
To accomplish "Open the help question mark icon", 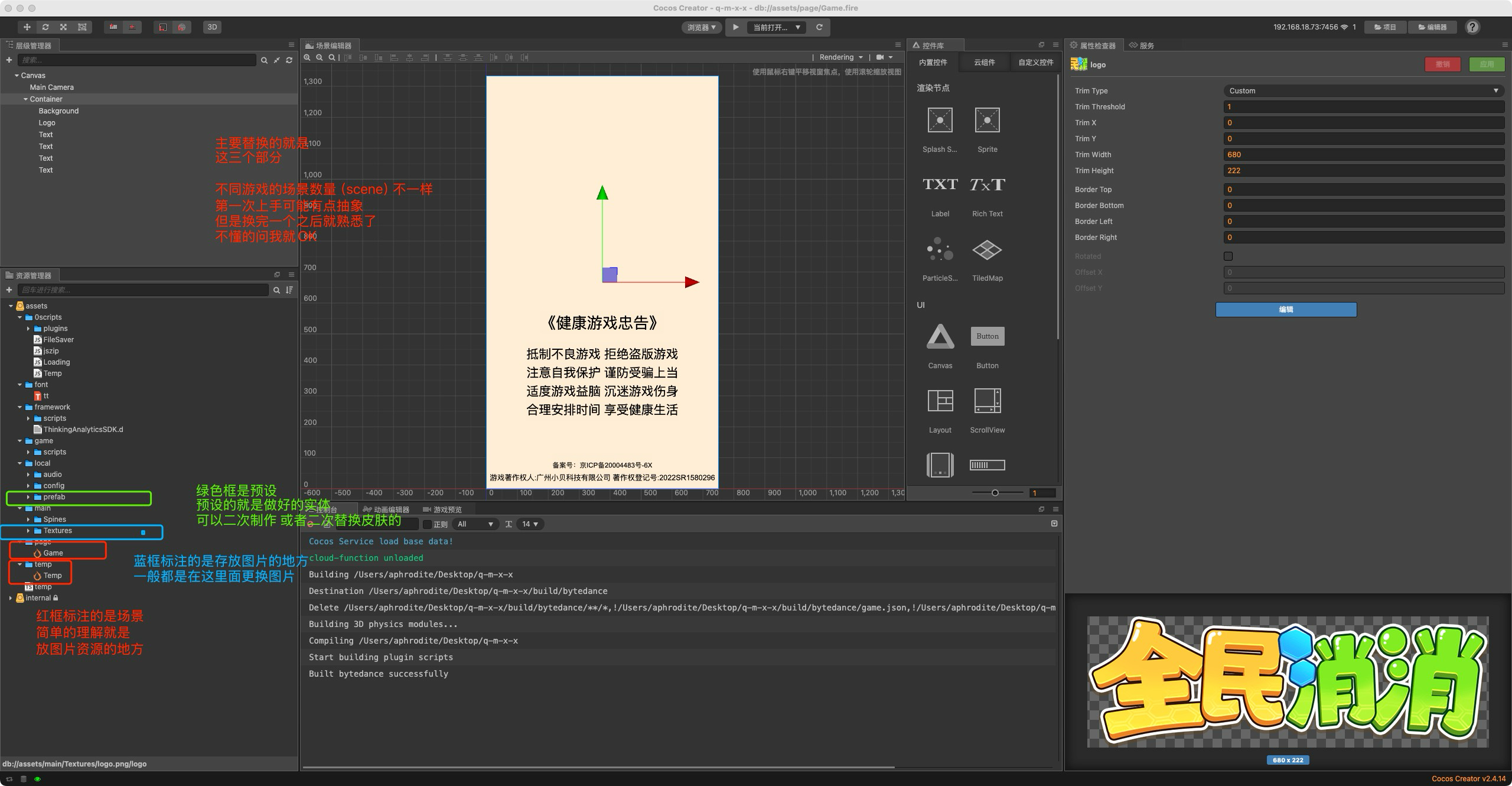I will (x=1472, y=27).
